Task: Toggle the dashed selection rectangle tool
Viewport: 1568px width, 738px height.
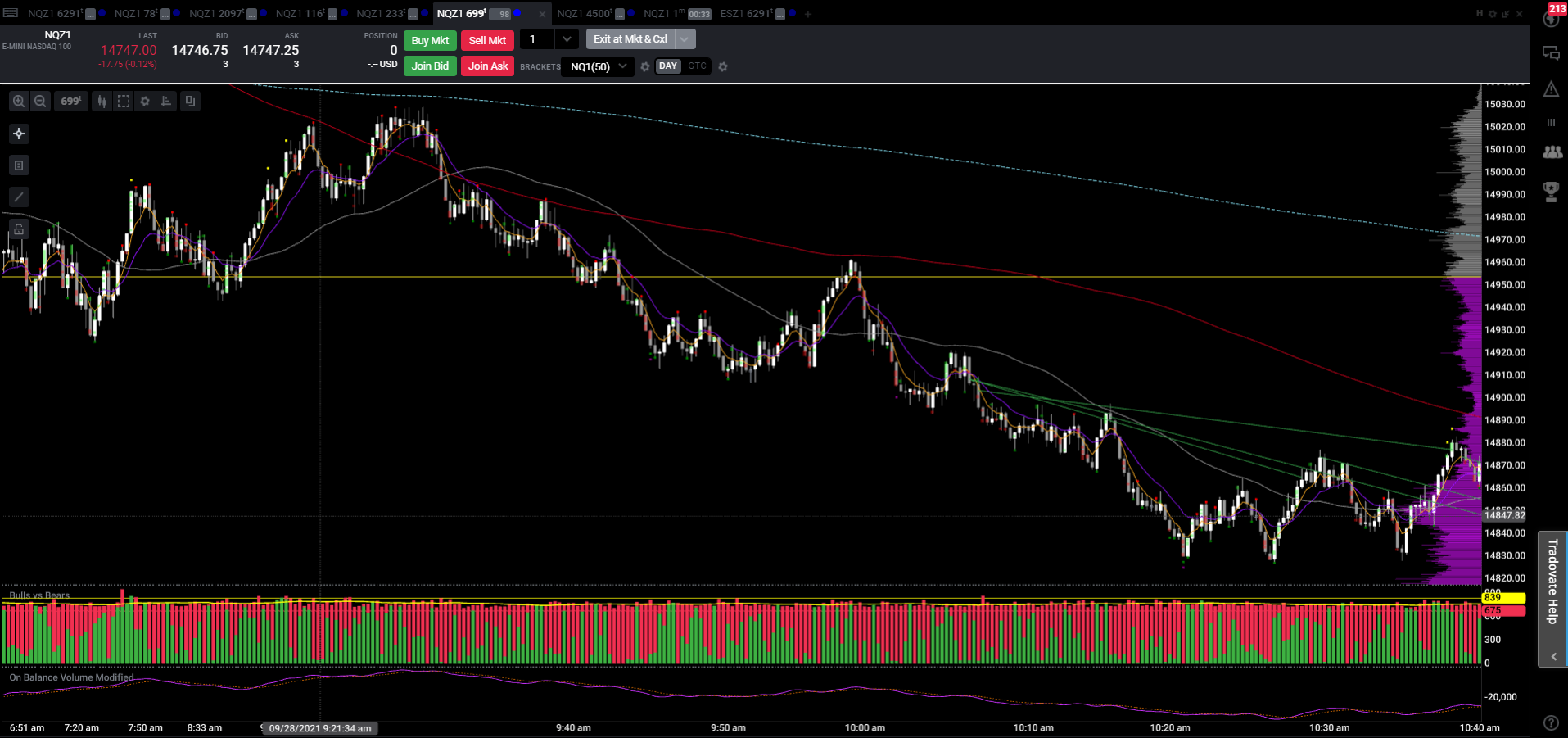Action: tap(124, 102)
